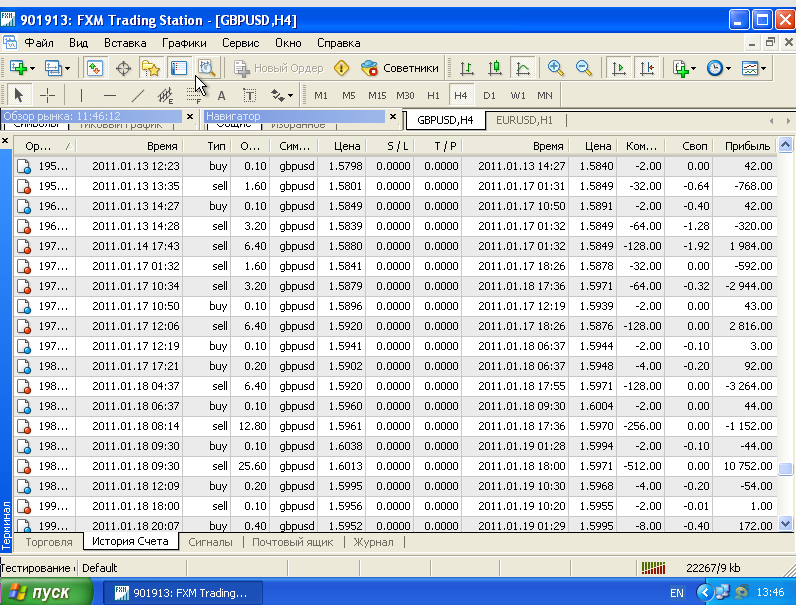The image size is (796, 605).
Task: Toggle the Terminal panel button
Action: (x=179, y=68)
